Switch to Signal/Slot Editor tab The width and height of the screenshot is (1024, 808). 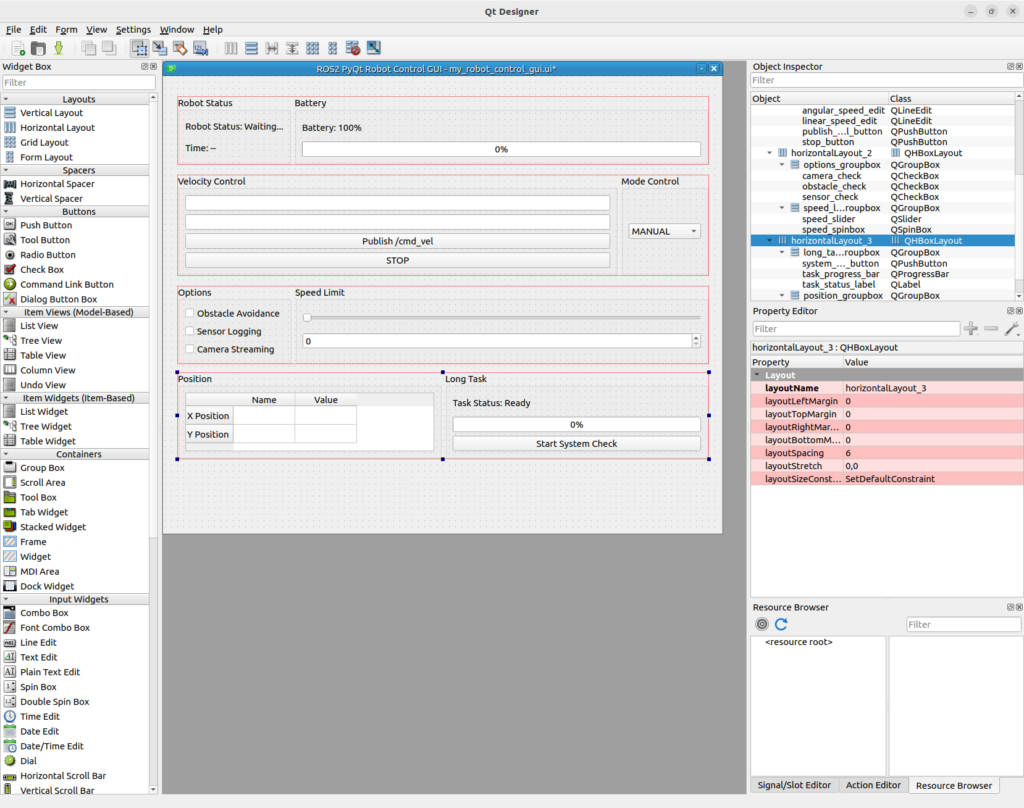tap(793, 785)
